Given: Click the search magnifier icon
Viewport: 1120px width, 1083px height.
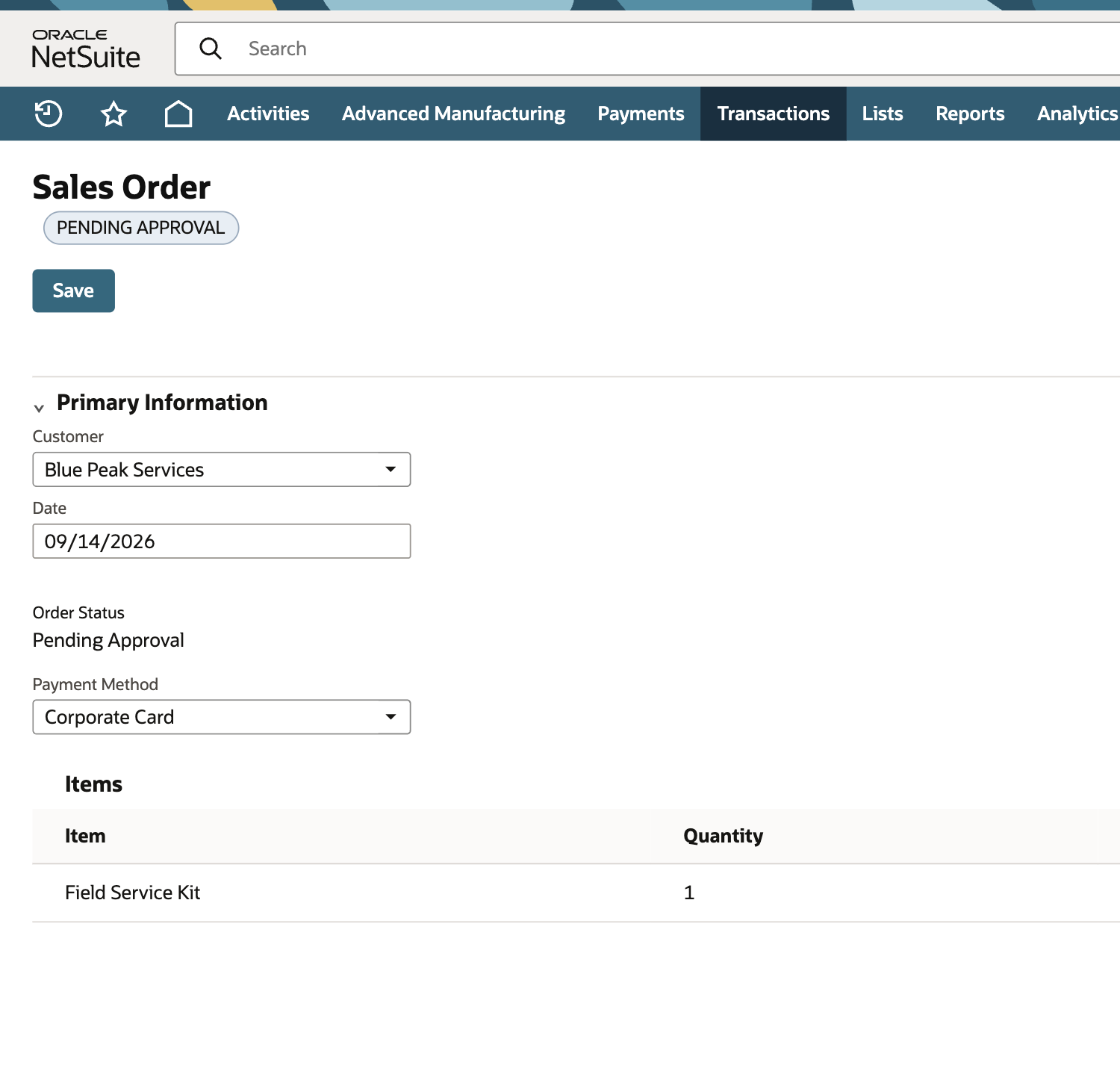Looking at the screenshot, I should (x=211, y=49).
